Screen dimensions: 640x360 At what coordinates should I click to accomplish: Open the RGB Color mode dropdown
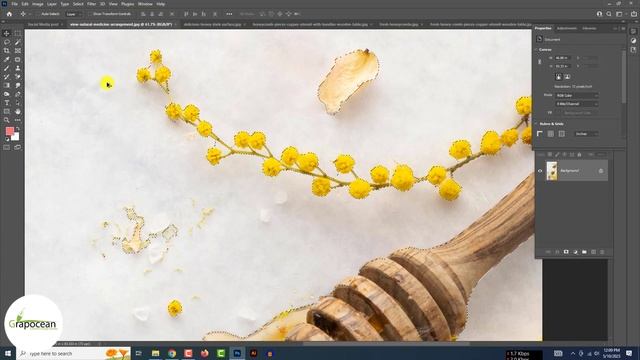click(577, 96)
